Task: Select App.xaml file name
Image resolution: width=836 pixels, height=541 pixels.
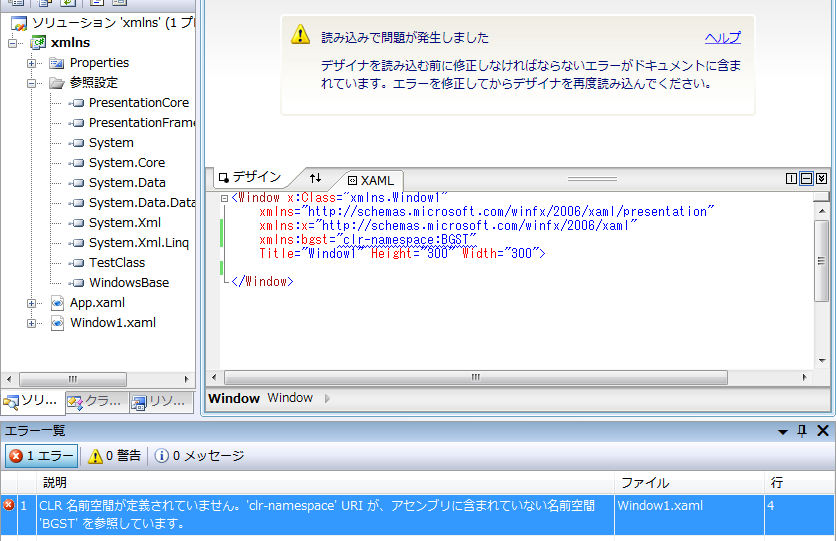Action: pyautogui.click(x=97, y=303)
